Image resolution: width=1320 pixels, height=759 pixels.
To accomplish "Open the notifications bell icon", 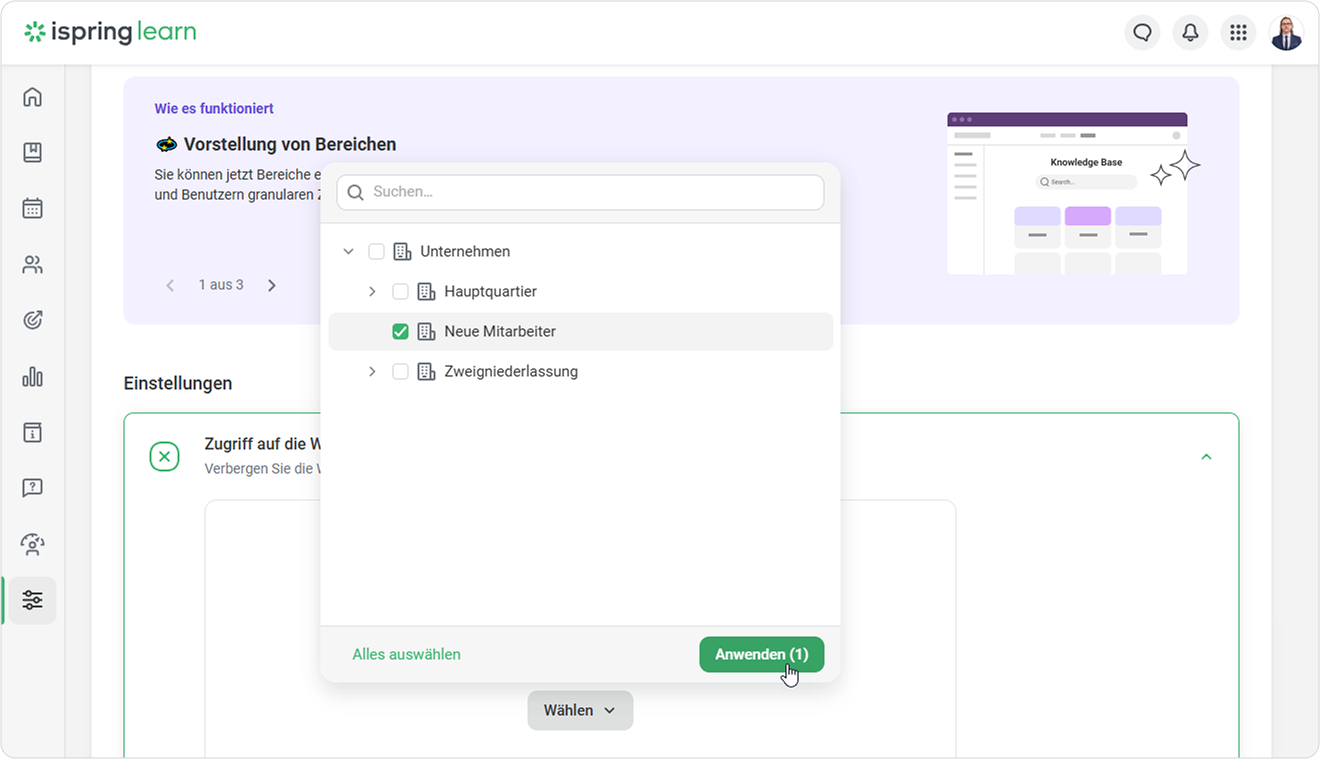I will 1190,33.
